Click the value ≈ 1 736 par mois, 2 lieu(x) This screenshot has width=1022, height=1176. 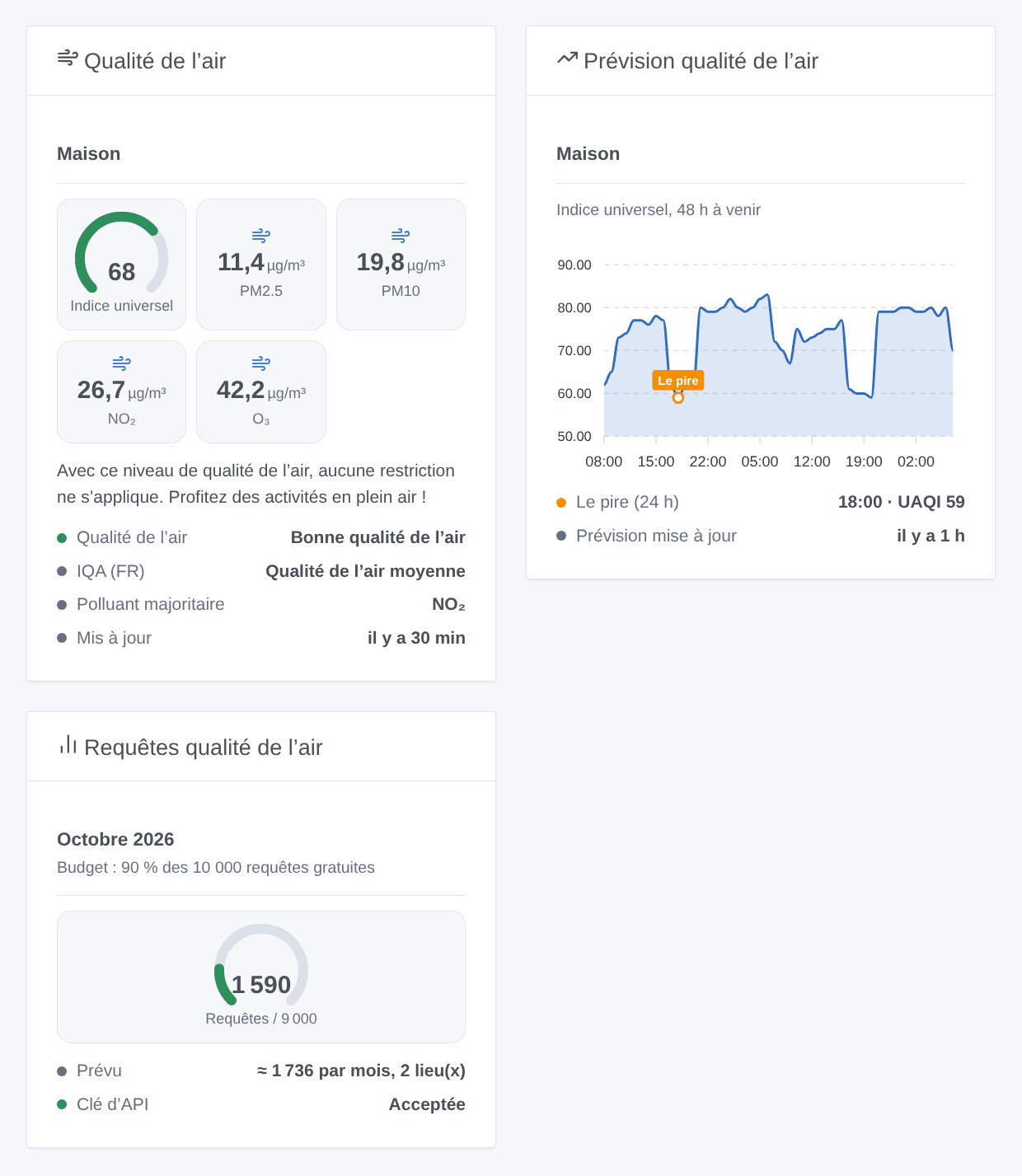tap(361, 1071)
